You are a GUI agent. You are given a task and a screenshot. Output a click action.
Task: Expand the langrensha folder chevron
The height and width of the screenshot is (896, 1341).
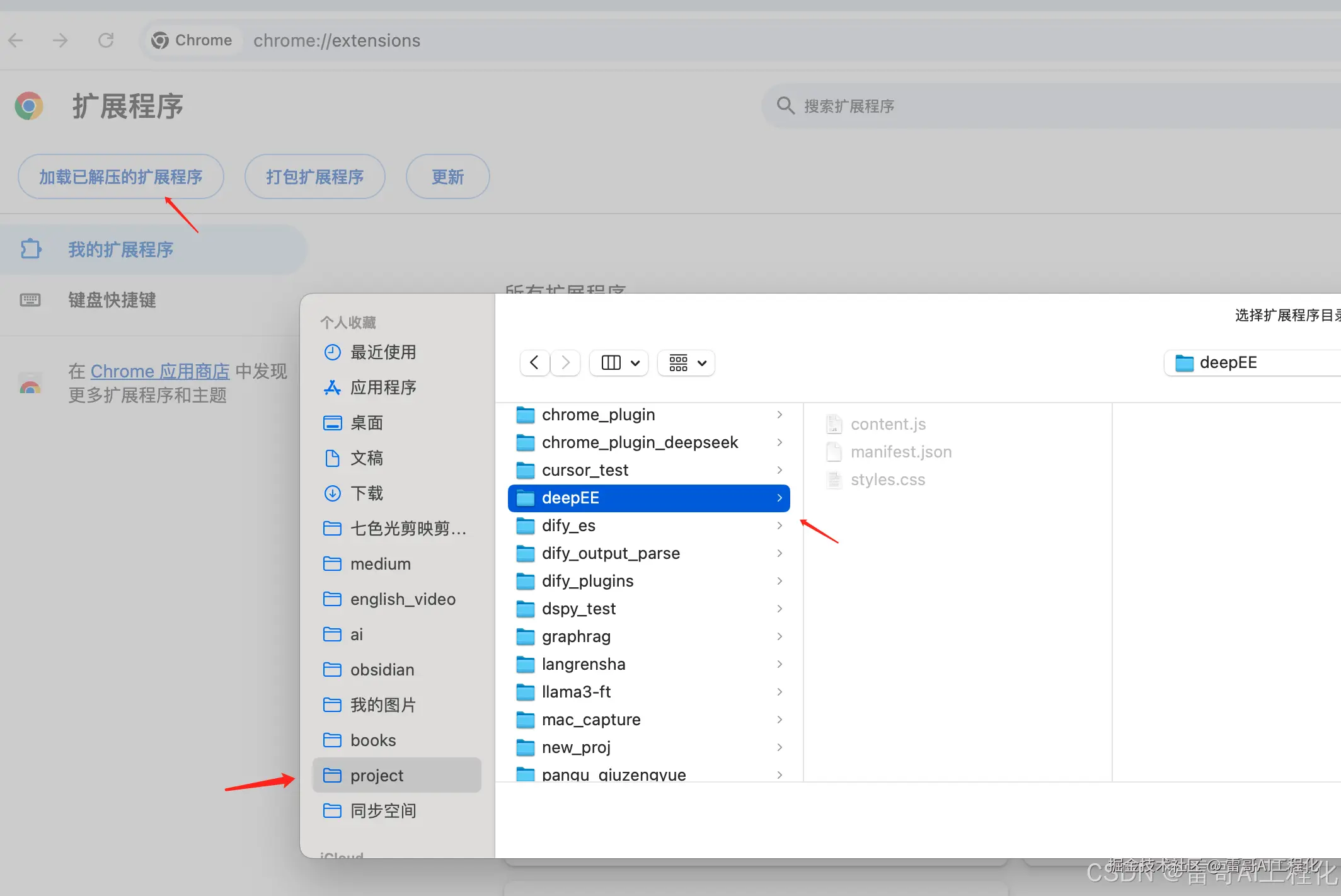tap(780, 664)
